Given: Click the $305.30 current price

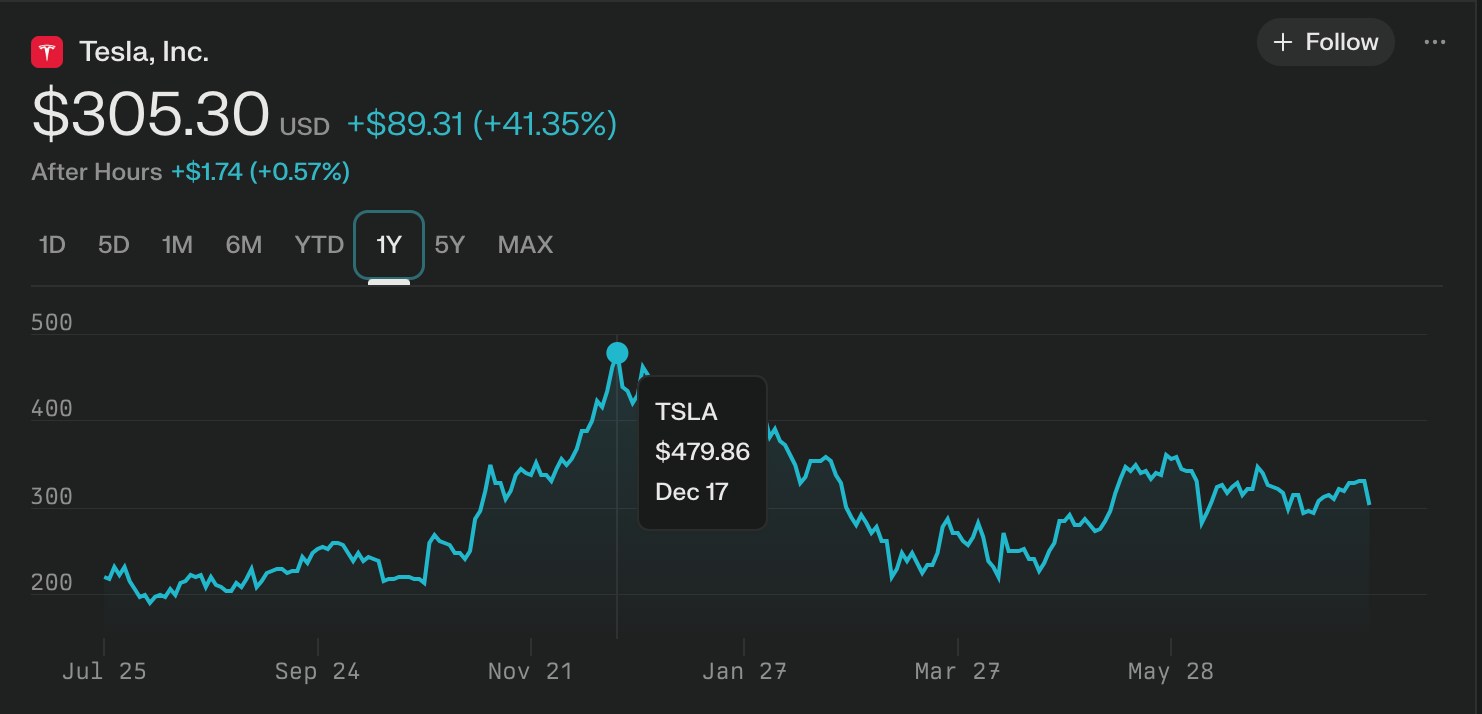Looking at the screenshot, I should pyautogui.click(x=151, y=114).
